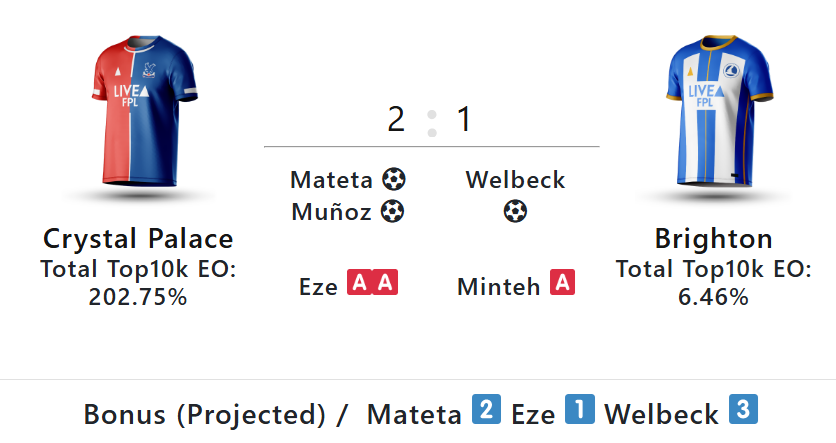The image size is (836, 443).
Task: Click Eze's first red assist badge
Action: pos(360,284)
